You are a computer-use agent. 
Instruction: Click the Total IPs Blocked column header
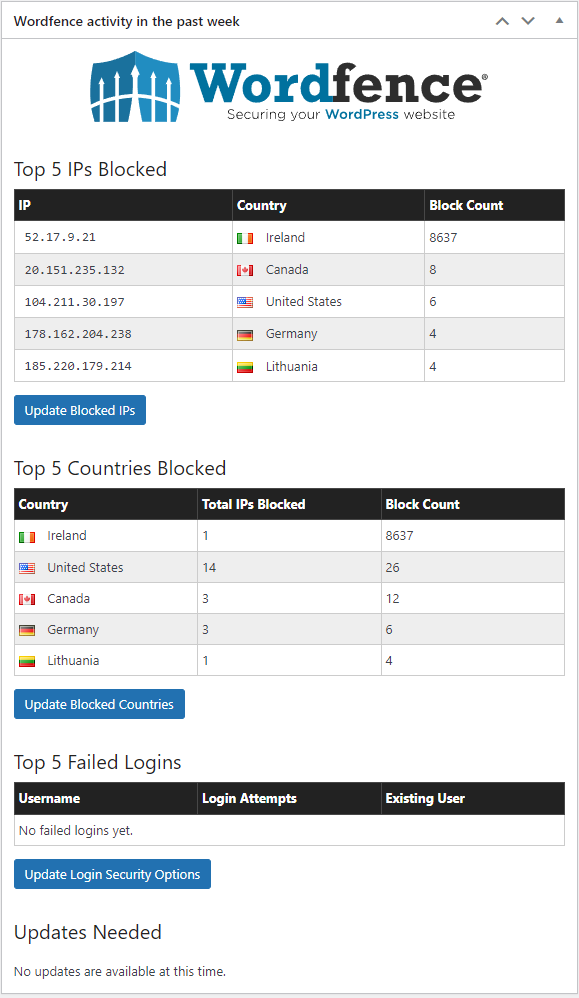point(254,504)
